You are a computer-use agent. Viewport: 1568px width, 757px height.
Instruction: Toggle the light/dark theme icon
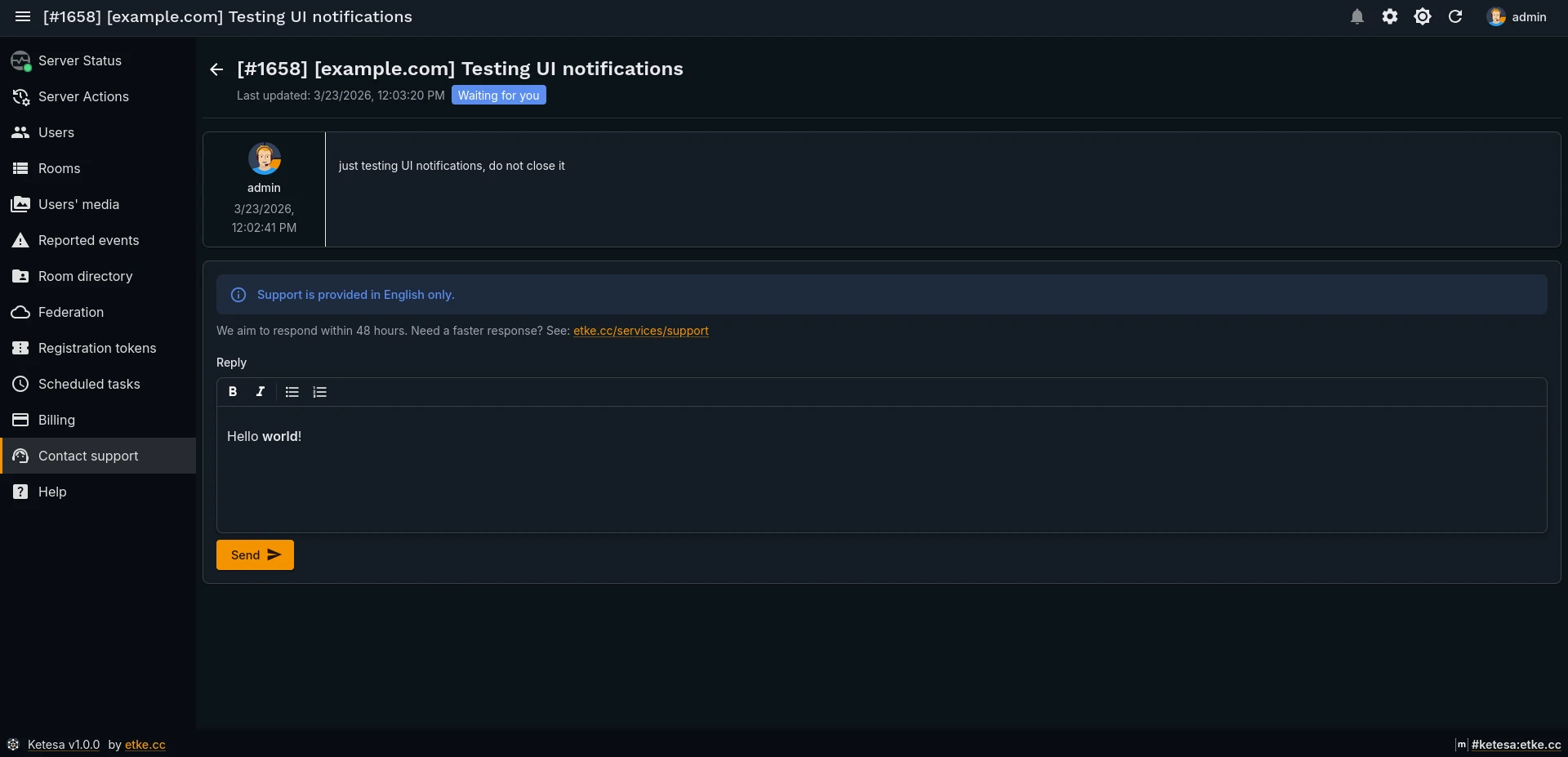(1423, 17)
